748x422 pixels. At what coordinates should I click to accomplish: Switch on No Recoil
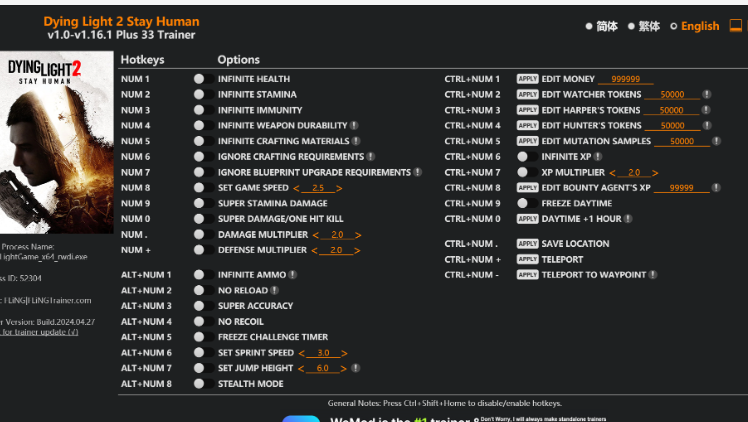204,322
